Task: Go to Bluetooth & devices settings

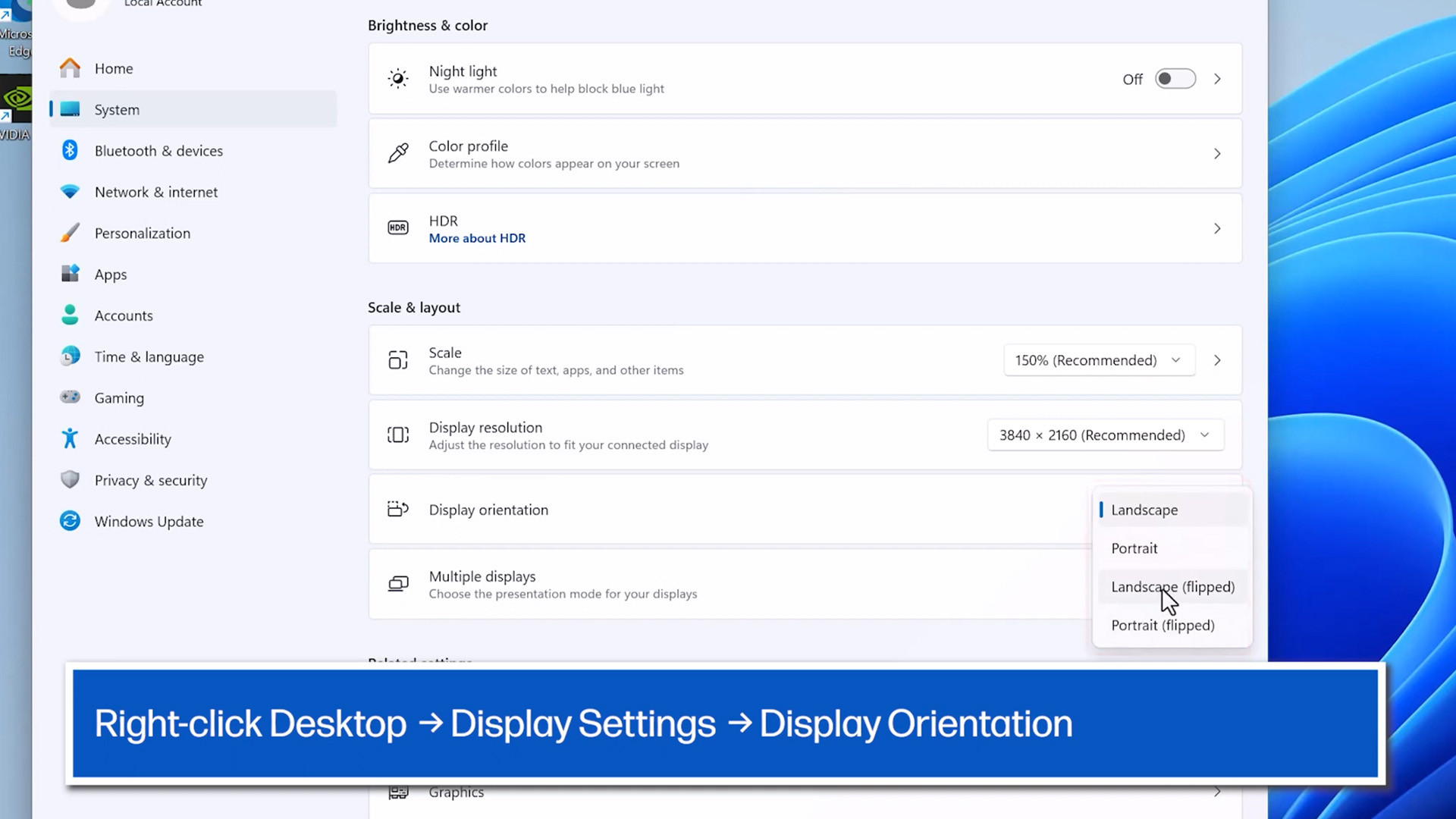Action: pyautogui.click(x=193, y=151)
